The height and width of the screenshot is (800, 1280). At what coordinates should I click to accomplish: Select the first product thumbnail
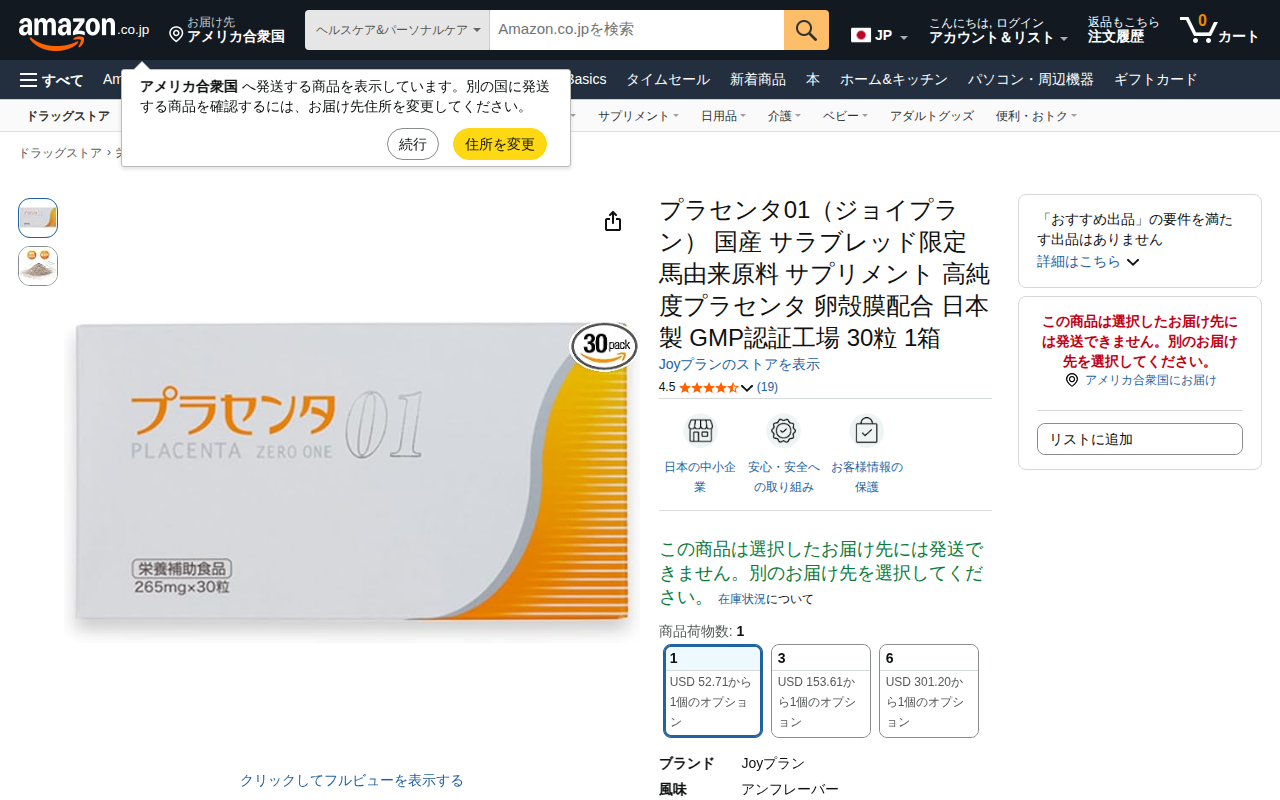(38, 218)
